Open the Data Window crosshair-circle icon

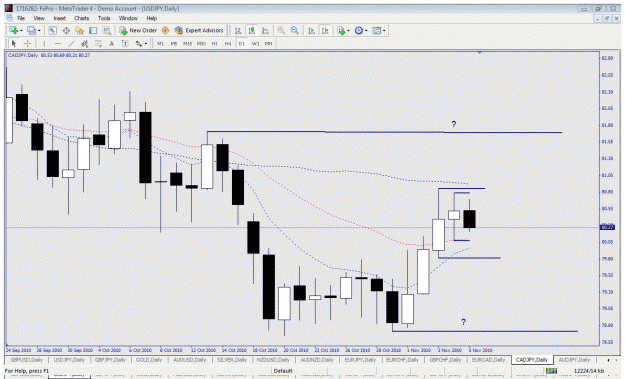pyautogui.click(x=66, y=30)
